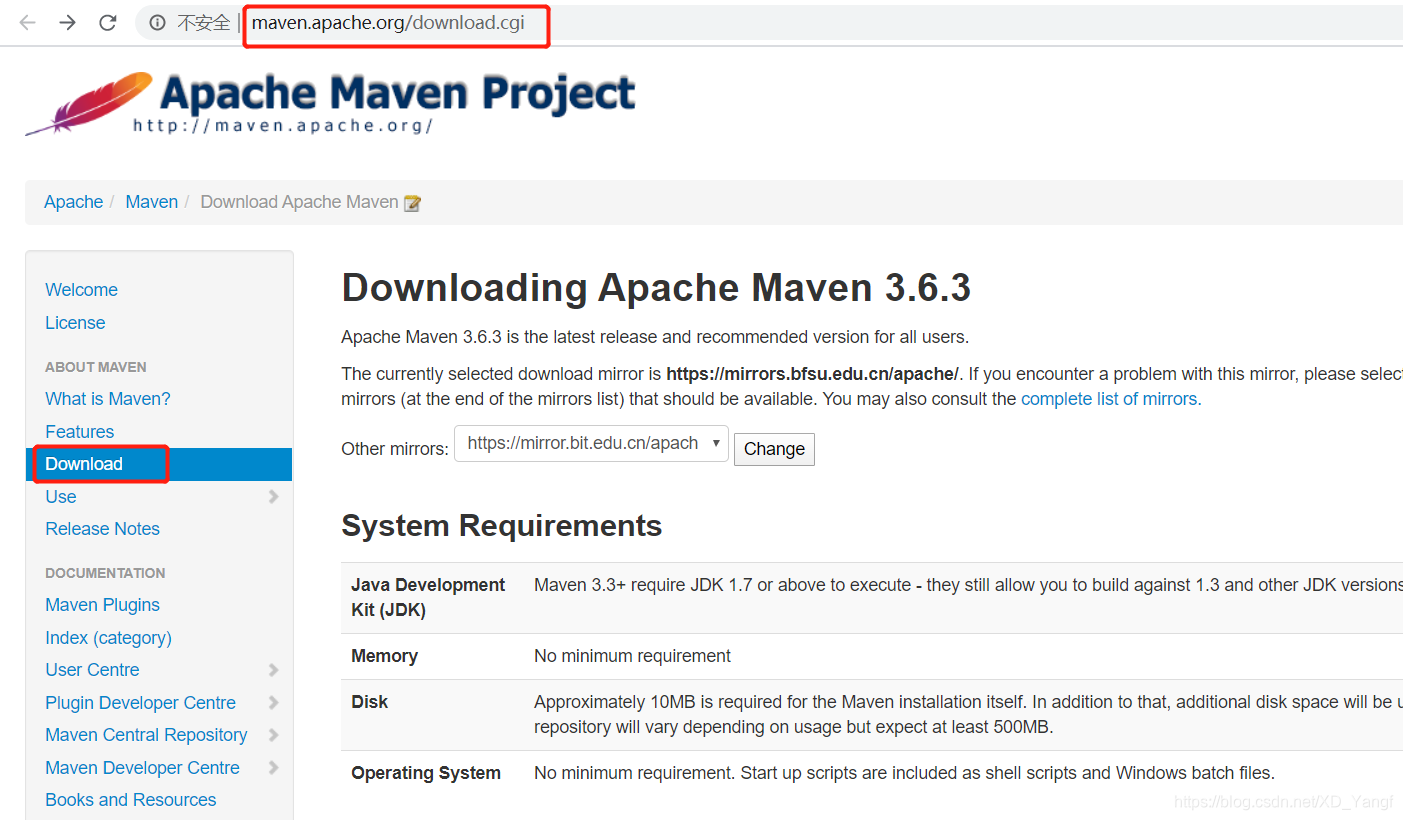Screen dimensions: 1403x820
Task: Expand the Maven Central Repository chevron
Action: 273,735
